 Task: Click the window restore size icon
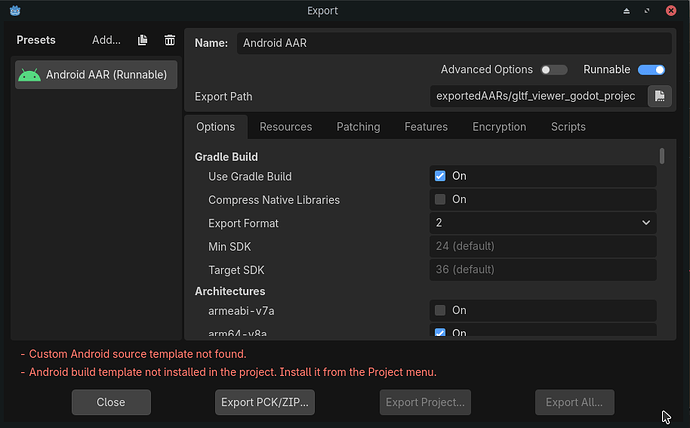point(647,11)
